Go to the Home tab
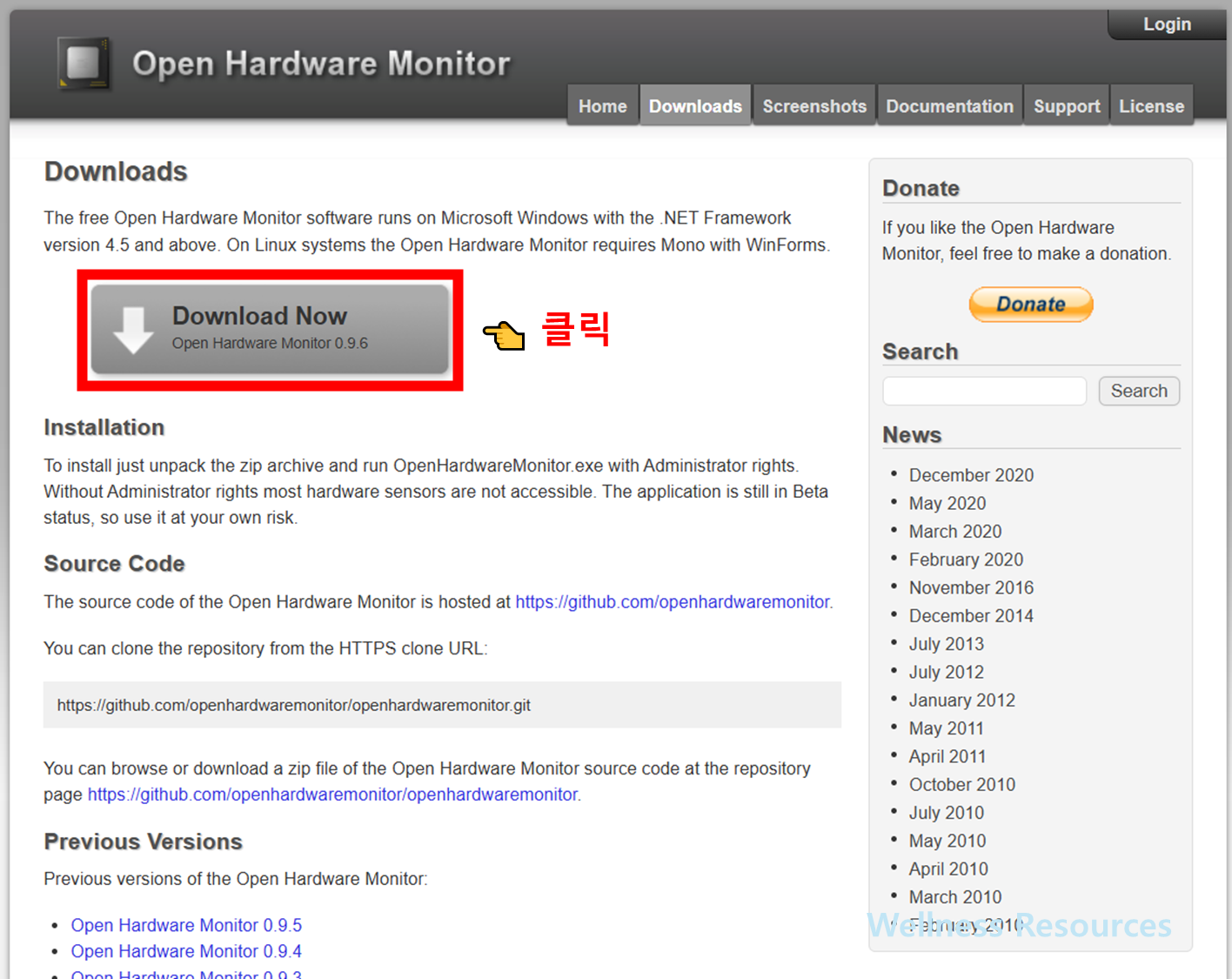This screenshot has height=979, width=1232. pyautogui.click(x=602, y=106)
